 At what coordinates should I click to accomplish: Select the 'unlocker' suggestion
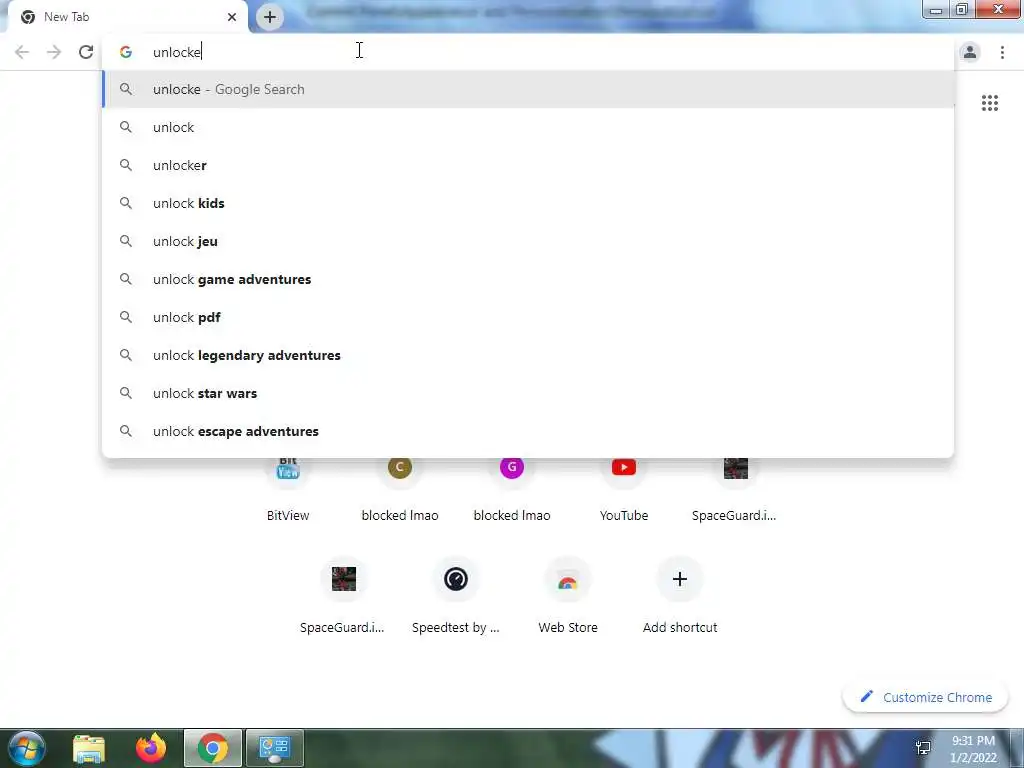(528, 165)
